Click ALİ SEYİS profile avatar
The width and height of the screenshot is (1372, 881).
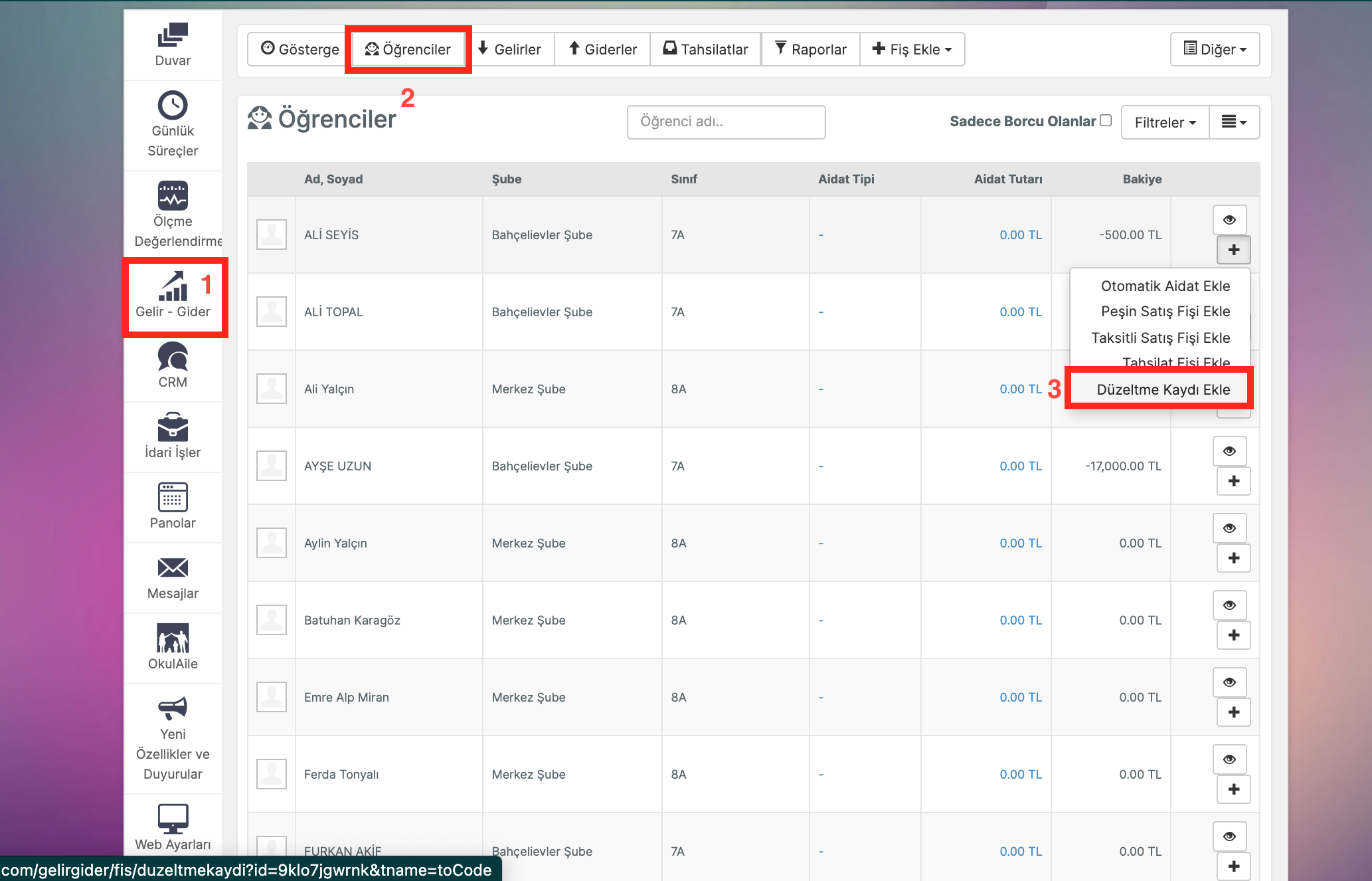(272, 235)
